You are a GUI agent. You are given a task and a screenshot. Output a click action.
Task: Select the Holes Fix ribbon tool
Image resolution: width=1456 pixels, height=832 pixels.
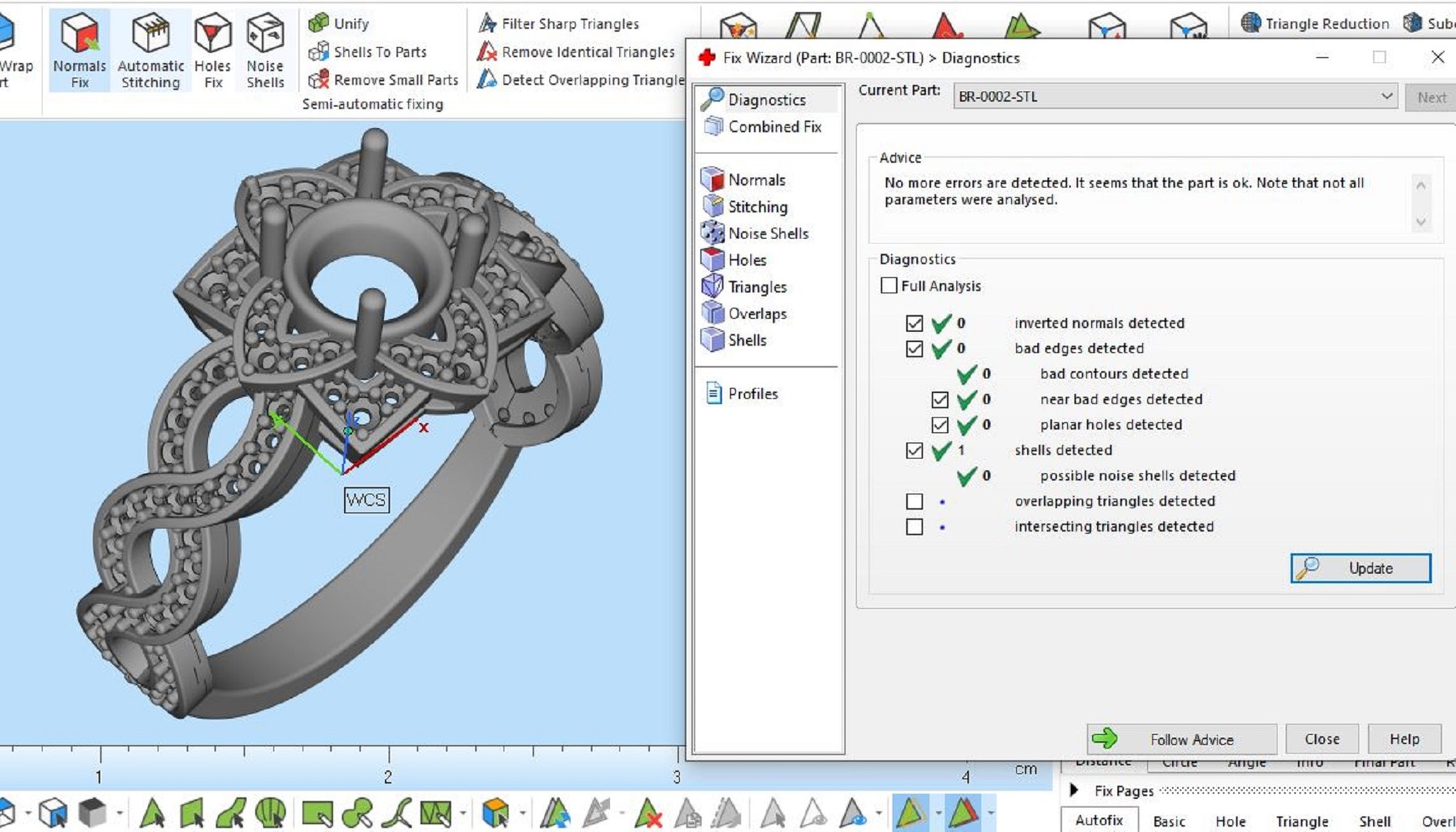click(213, 51)
